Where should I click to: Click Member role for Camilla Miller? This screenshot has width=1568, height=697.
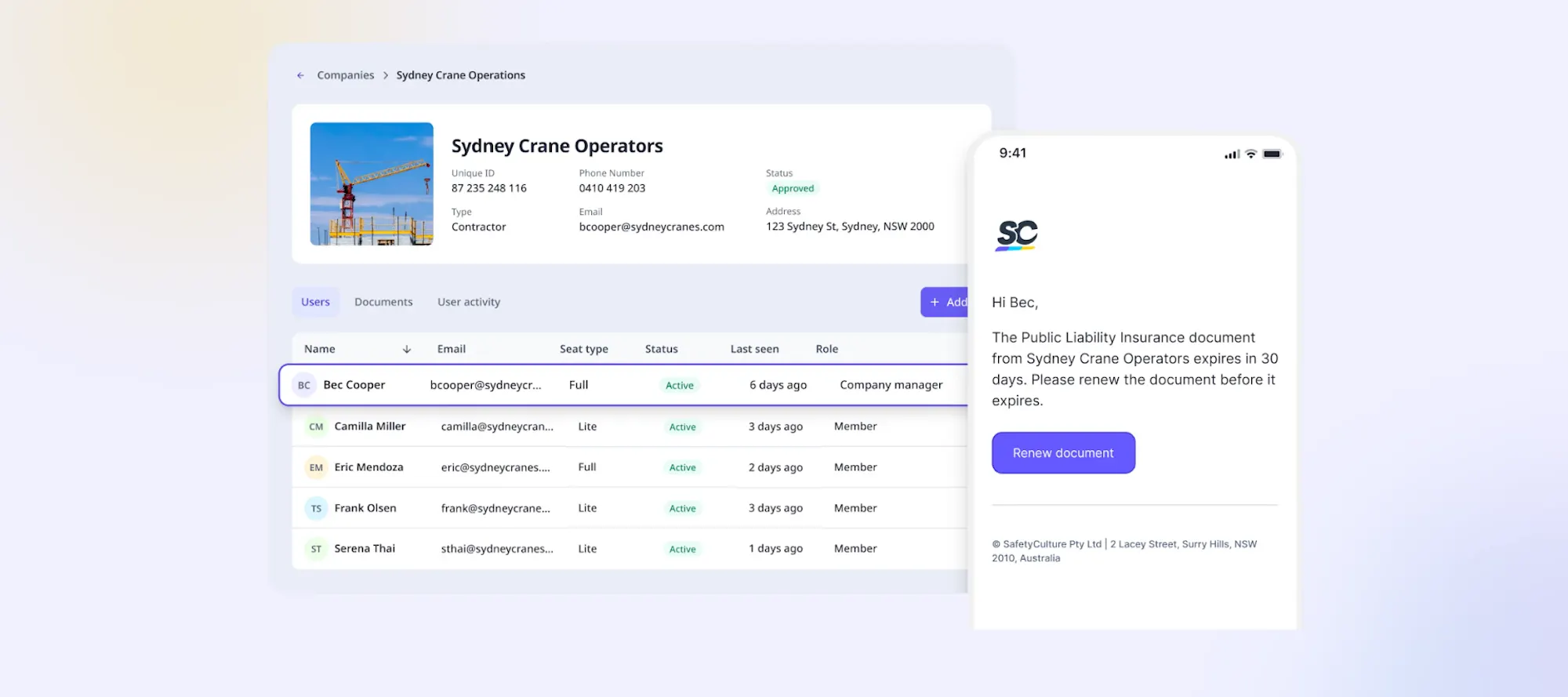pos(855,427)
